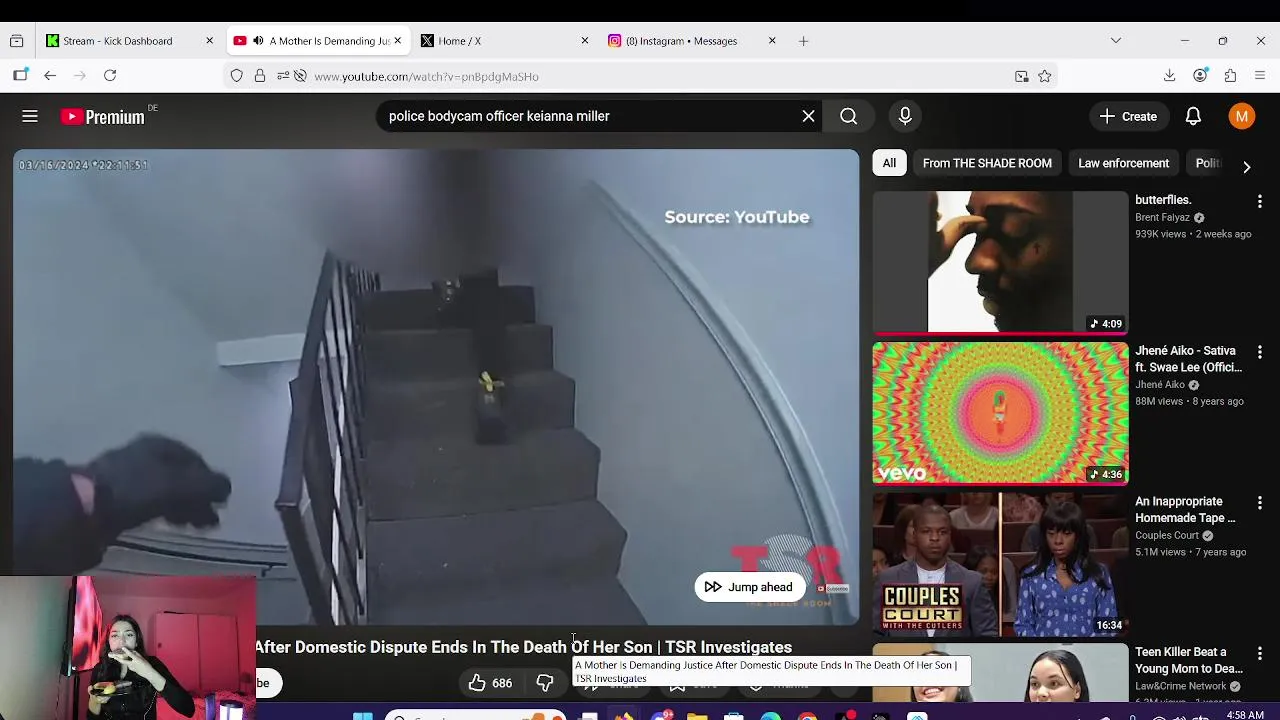This screenshot has width=1280, height=720.
Task: Close the Kick Dashboard tab
Action: (209, 41)
